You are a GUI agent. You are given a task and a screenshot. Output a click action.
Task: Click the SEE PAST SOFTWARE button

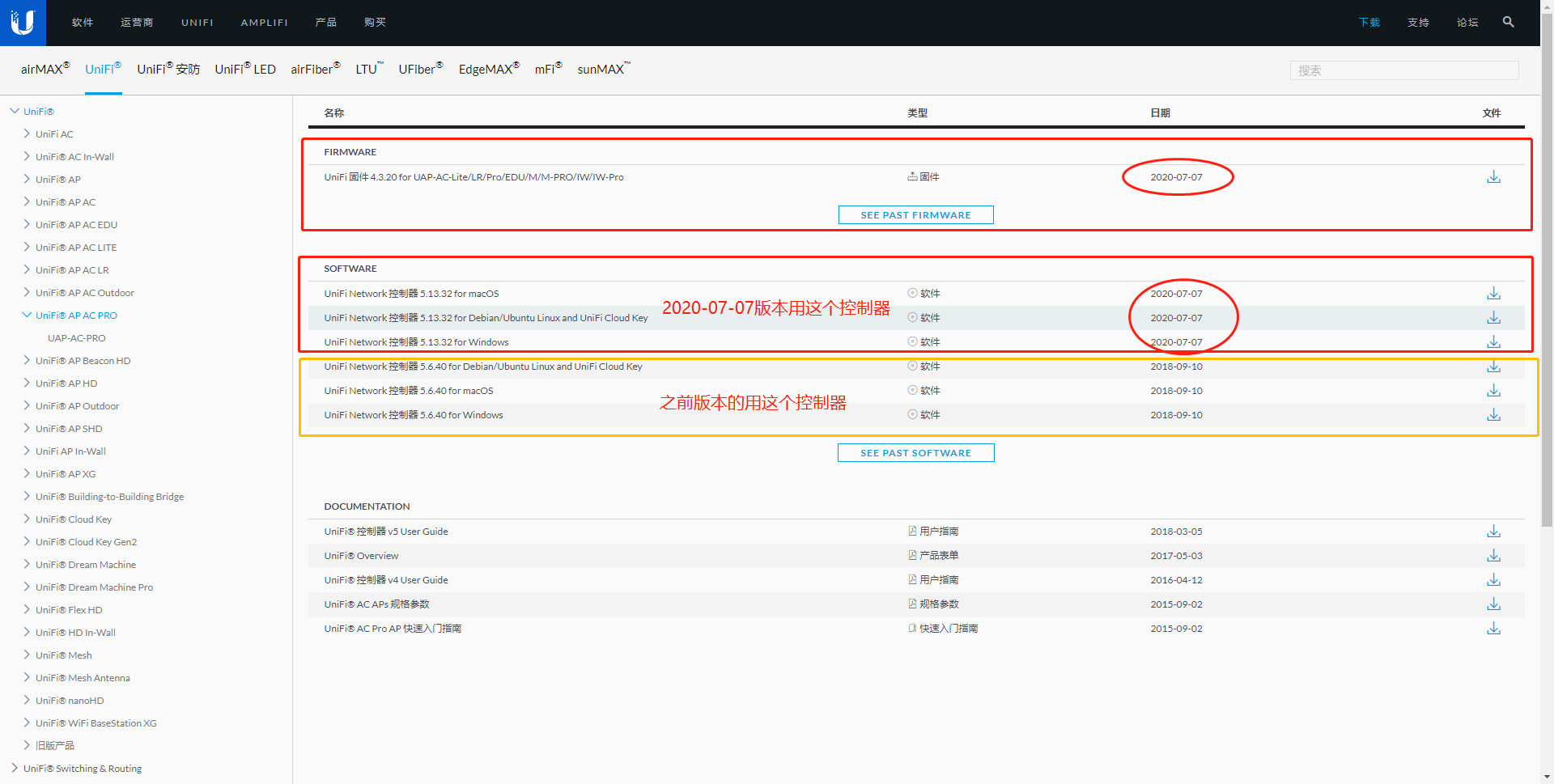pos(915,452)
